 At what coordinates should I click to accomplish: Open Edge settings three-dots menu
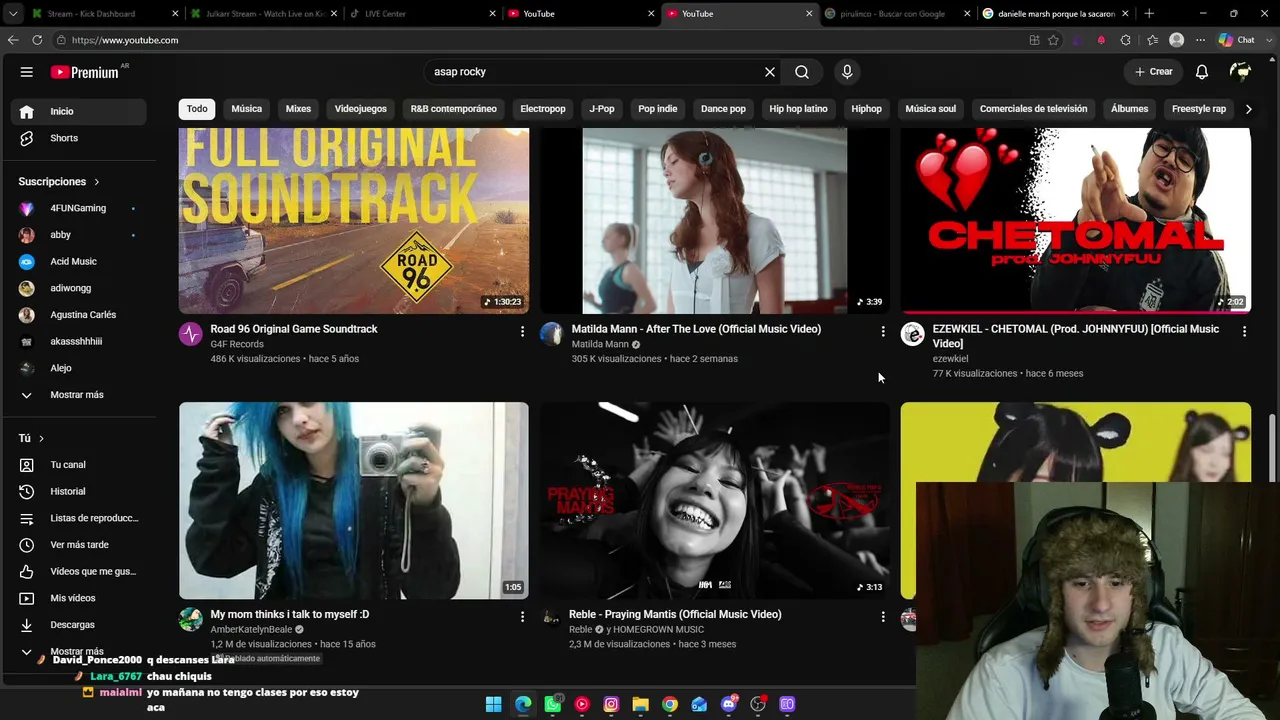point(1200,40)
